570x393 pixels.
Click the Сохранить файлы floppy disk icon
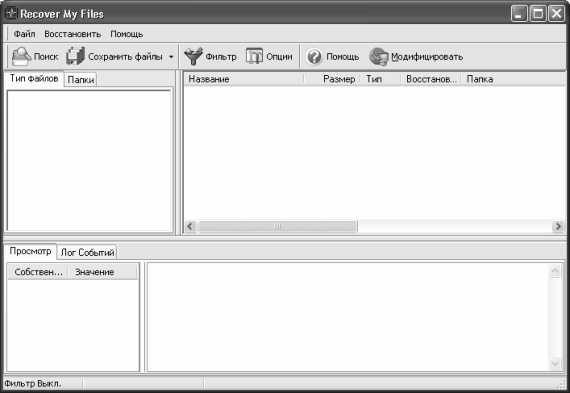75,56
